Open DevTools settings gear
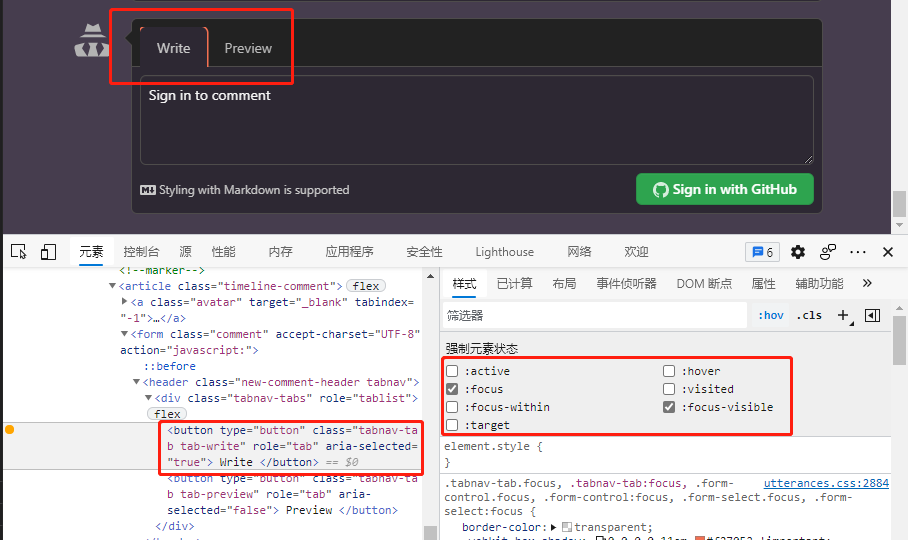This screenshot has width=908, height=540. click(x=798, y=252)
